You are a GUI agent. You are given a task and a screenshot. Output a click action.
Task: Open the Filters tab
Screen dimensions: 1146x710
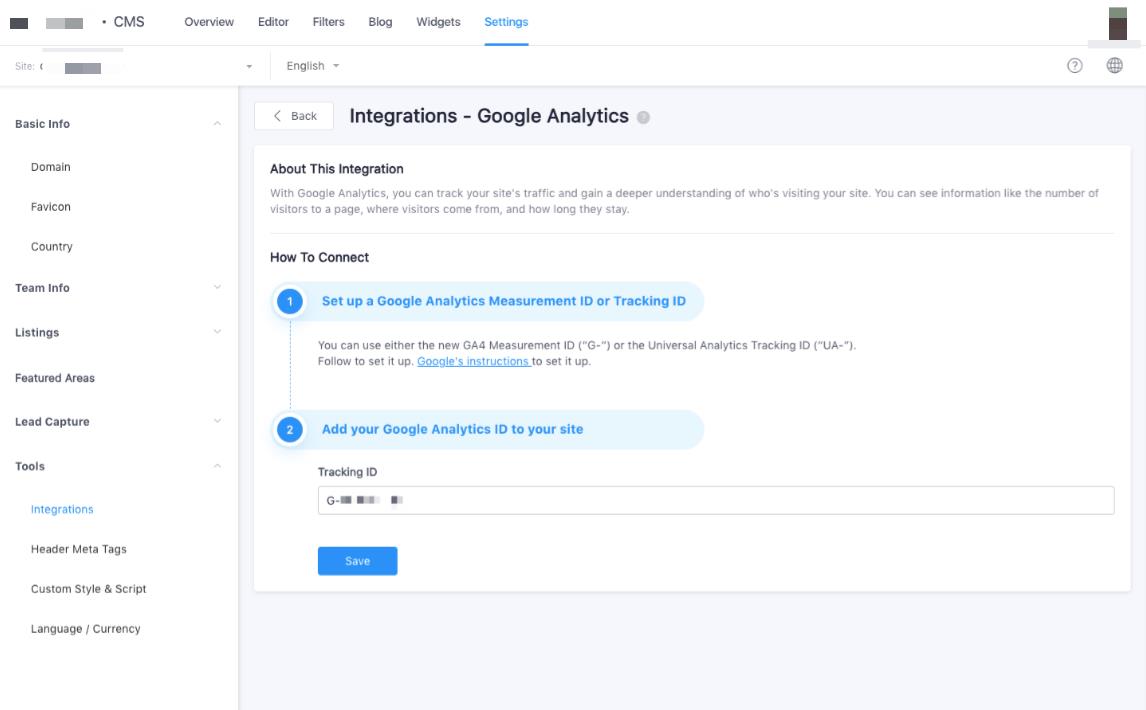(328, 22)
